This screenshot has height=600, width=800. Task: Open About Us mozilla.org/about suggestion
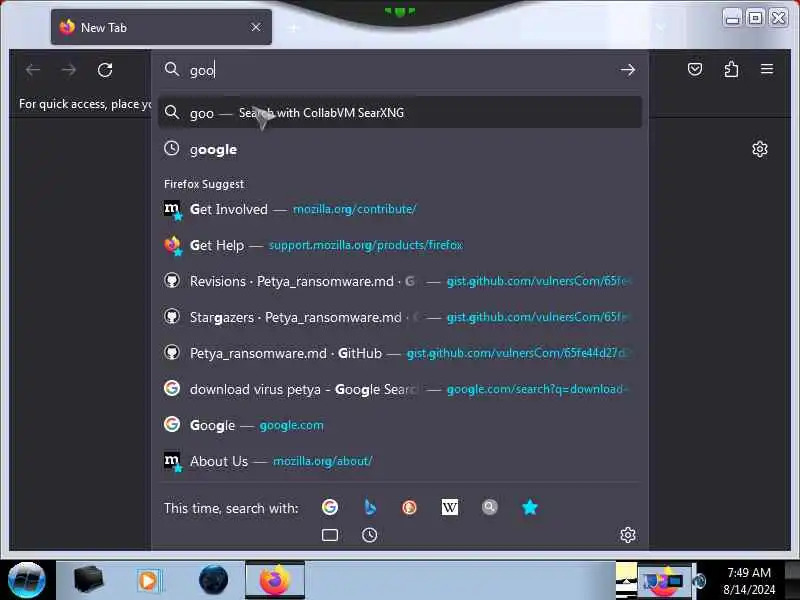tap(400, 461)
